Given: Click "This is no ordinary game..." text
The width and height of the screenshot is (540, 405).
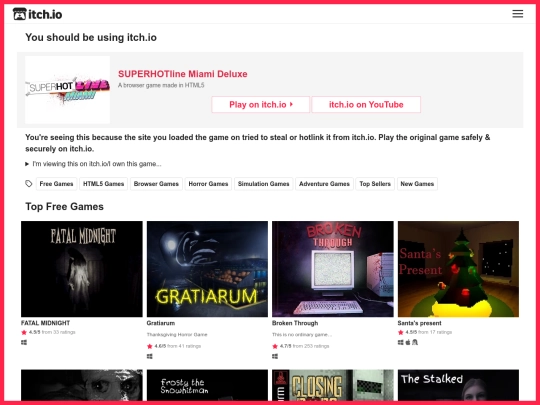Looking at the screenshot, I should 302,334.
